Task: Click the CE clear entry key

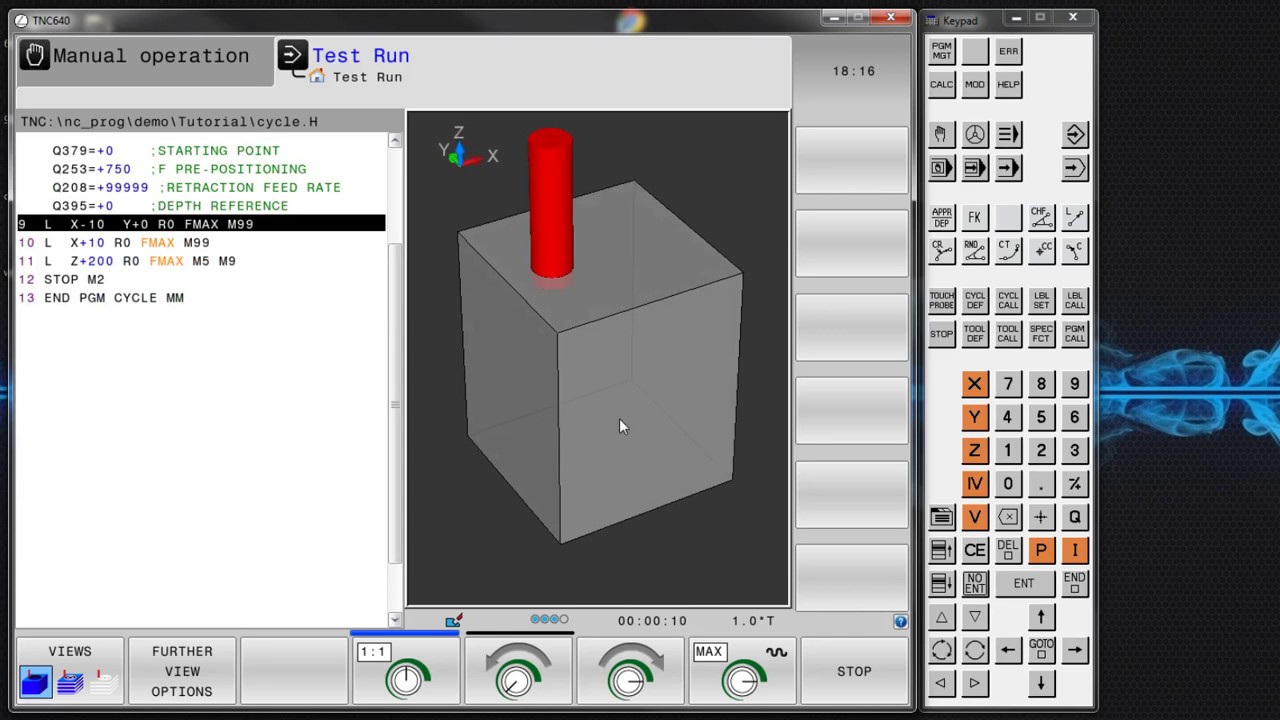Action: [975, 550]
